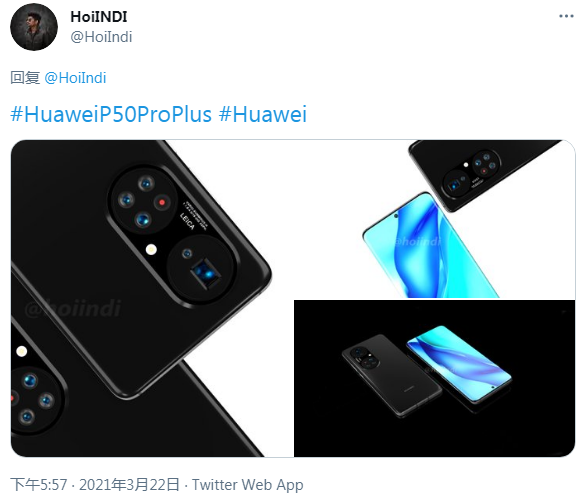The width and height of the screenshot is (586, 495).
Task: Open the replied-to @HoiIndi mention link
Action: (75, 78)
